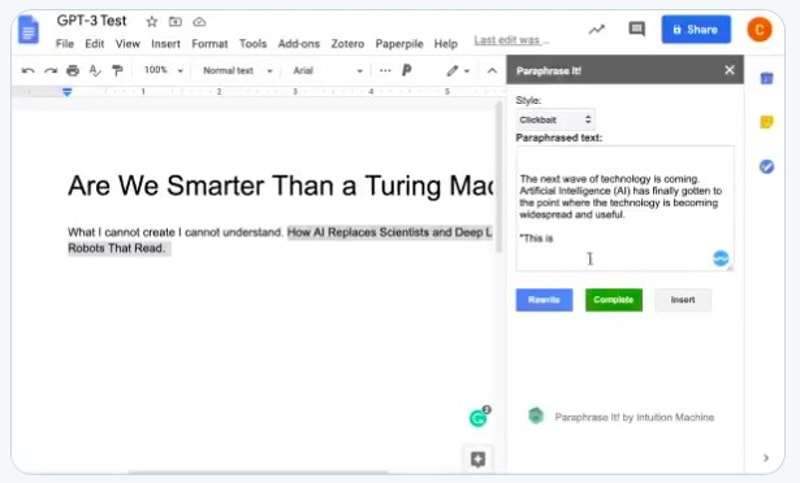
Task: Open the Arial font dropdown
Action: [328, 70]
